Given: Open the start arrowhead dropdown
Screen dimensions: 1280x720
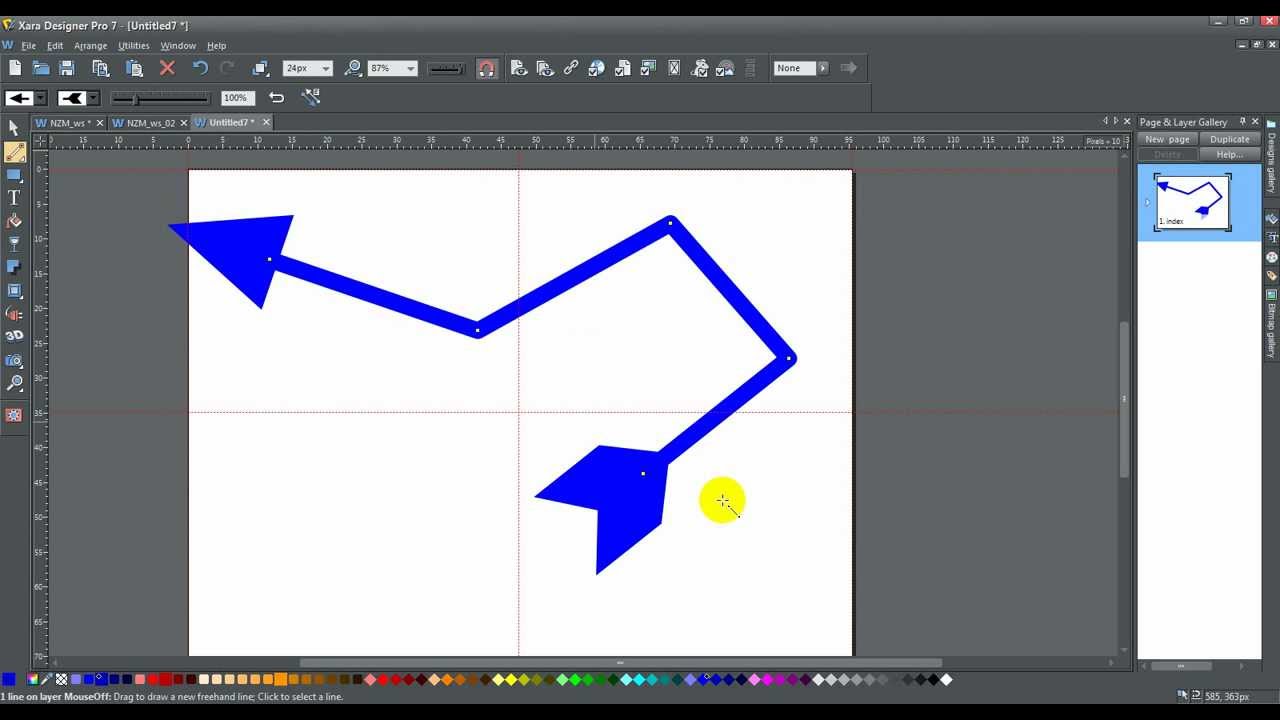Looking at the screenshot, I should click(41, 98).
